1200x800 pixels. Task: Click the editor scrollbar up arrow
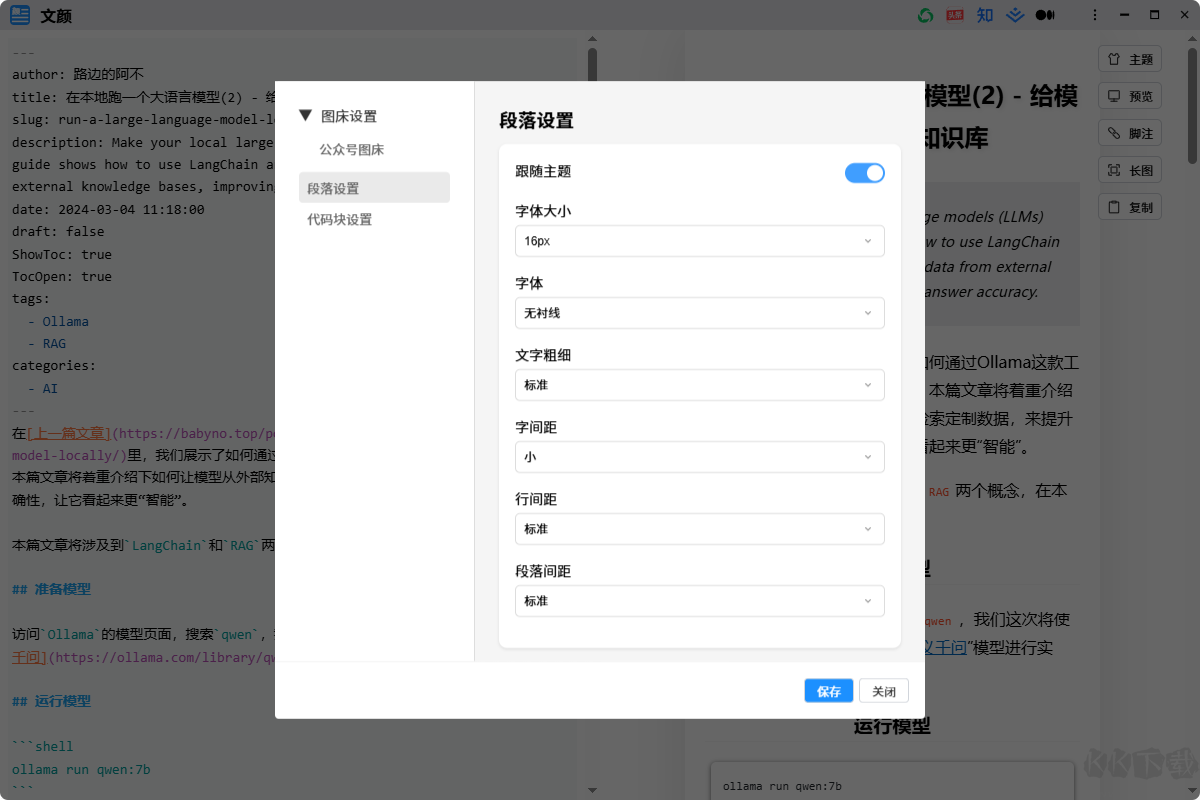(592, 39)
